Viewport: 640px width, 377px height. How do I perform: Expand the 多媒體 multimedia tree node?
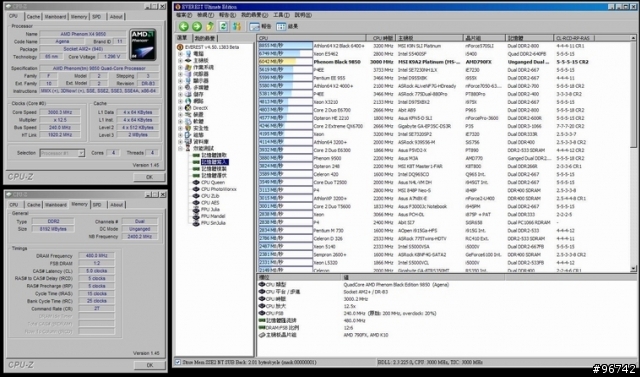180,88
